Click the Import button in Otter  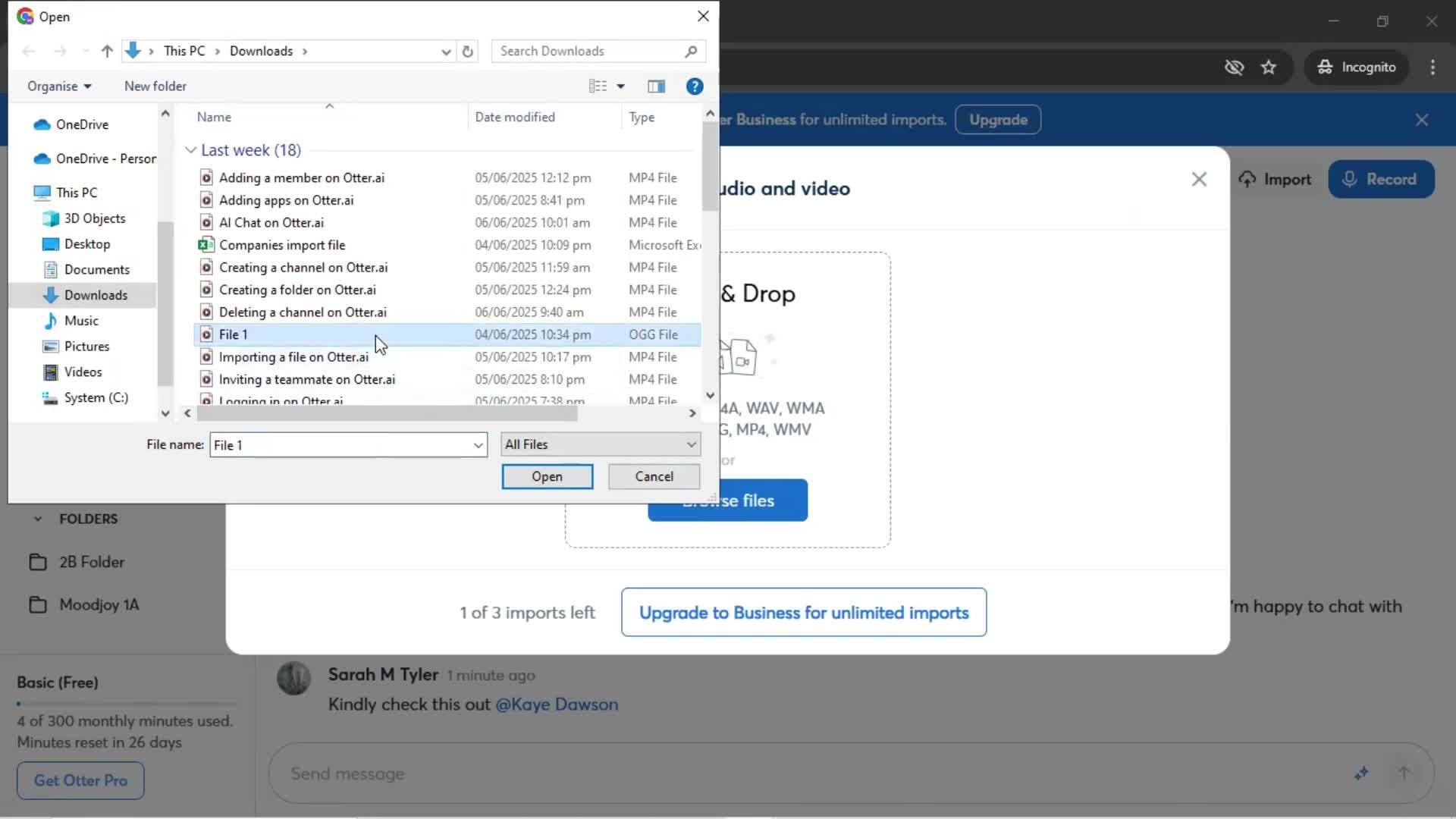coord(1274,180)
